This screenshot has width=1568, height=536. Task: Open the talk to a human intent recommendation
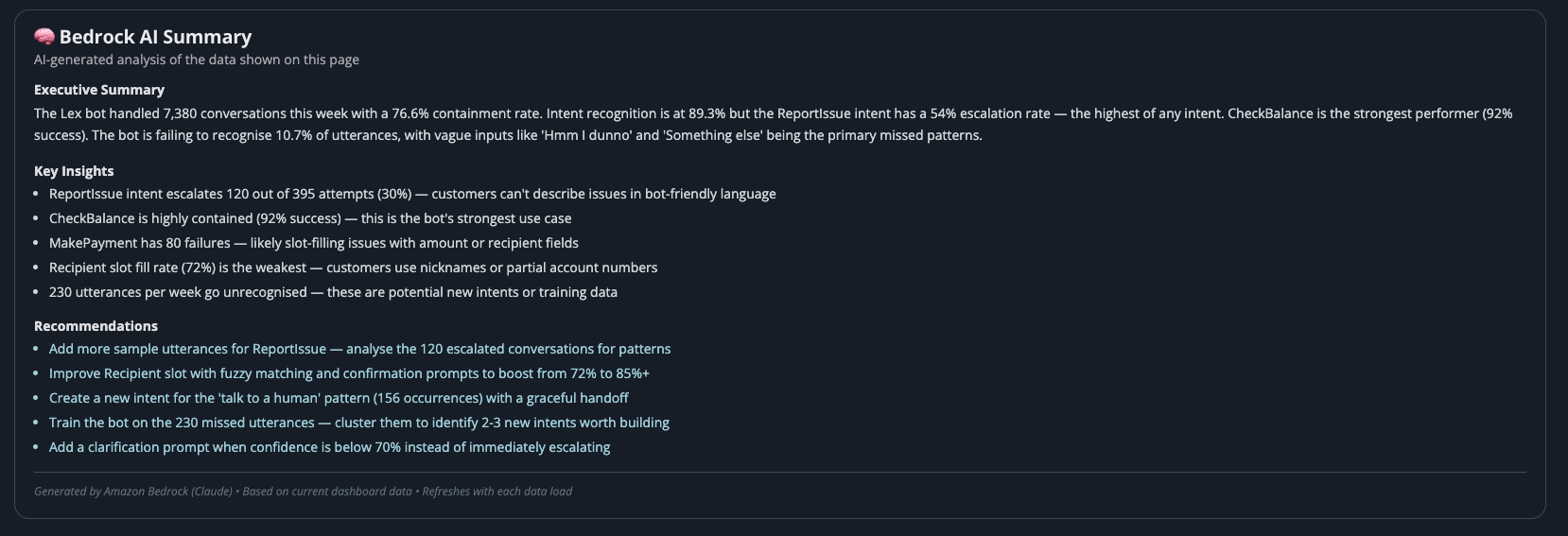pos(339,398)
